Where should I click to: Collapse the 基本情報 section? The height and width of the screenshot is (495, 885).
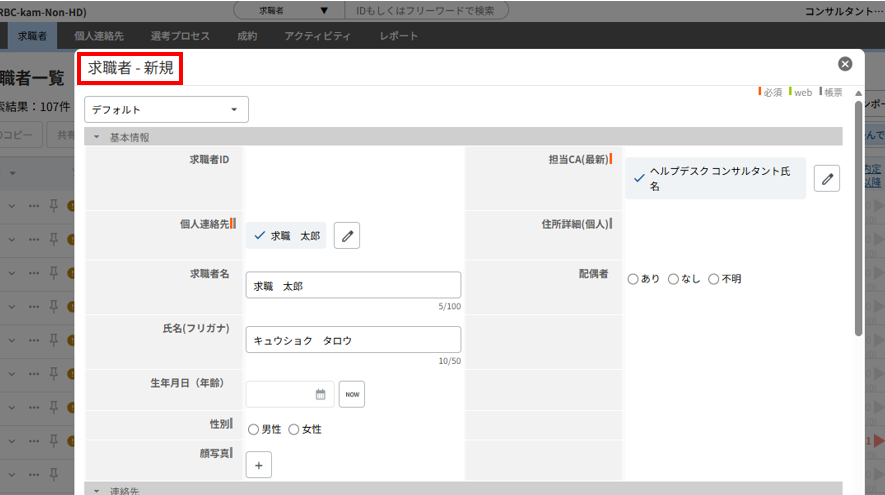point(98,137)
